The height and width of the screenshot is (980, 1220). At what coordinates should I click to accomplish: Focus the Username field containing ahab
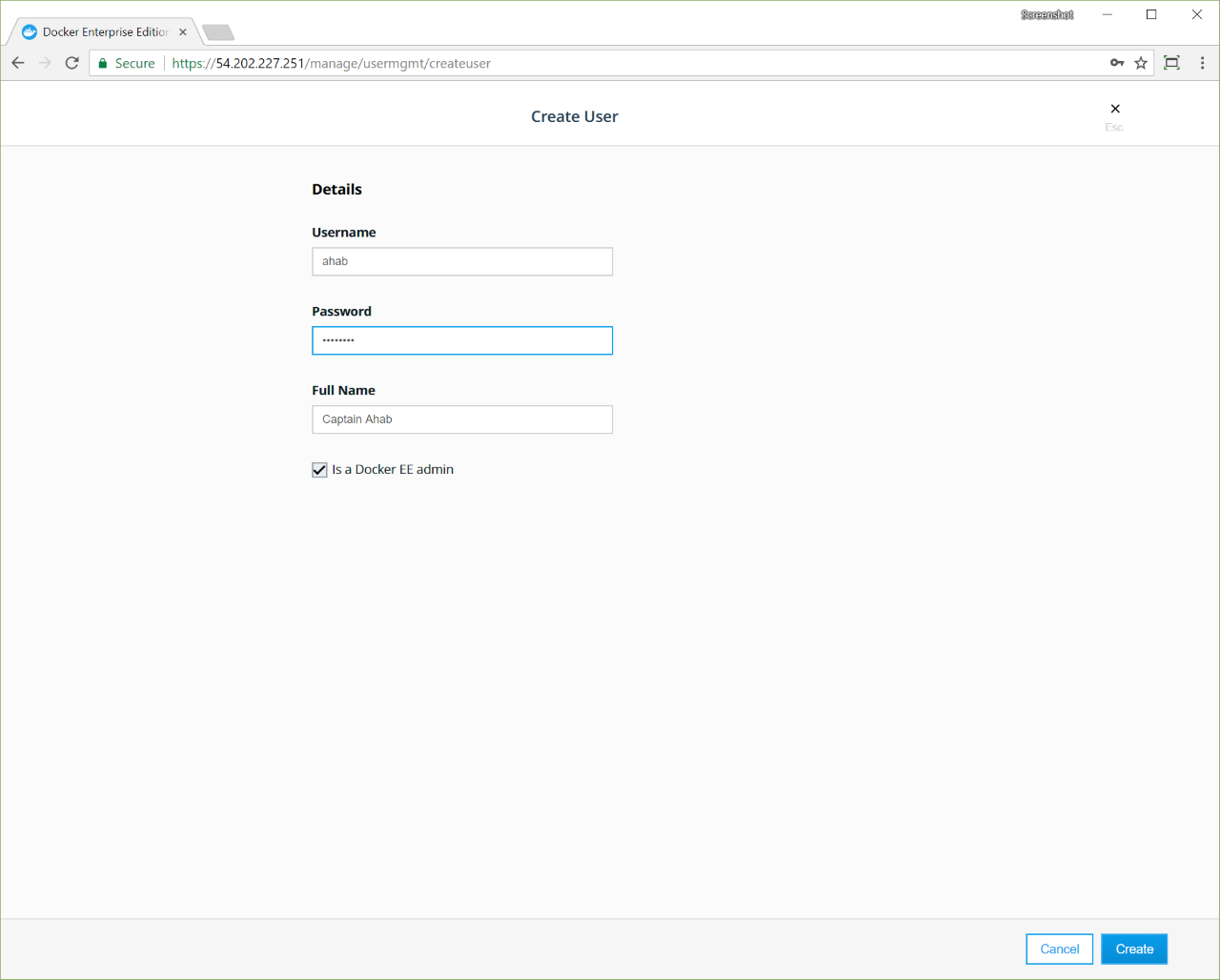pyautogui.click(x=462, y=262)
